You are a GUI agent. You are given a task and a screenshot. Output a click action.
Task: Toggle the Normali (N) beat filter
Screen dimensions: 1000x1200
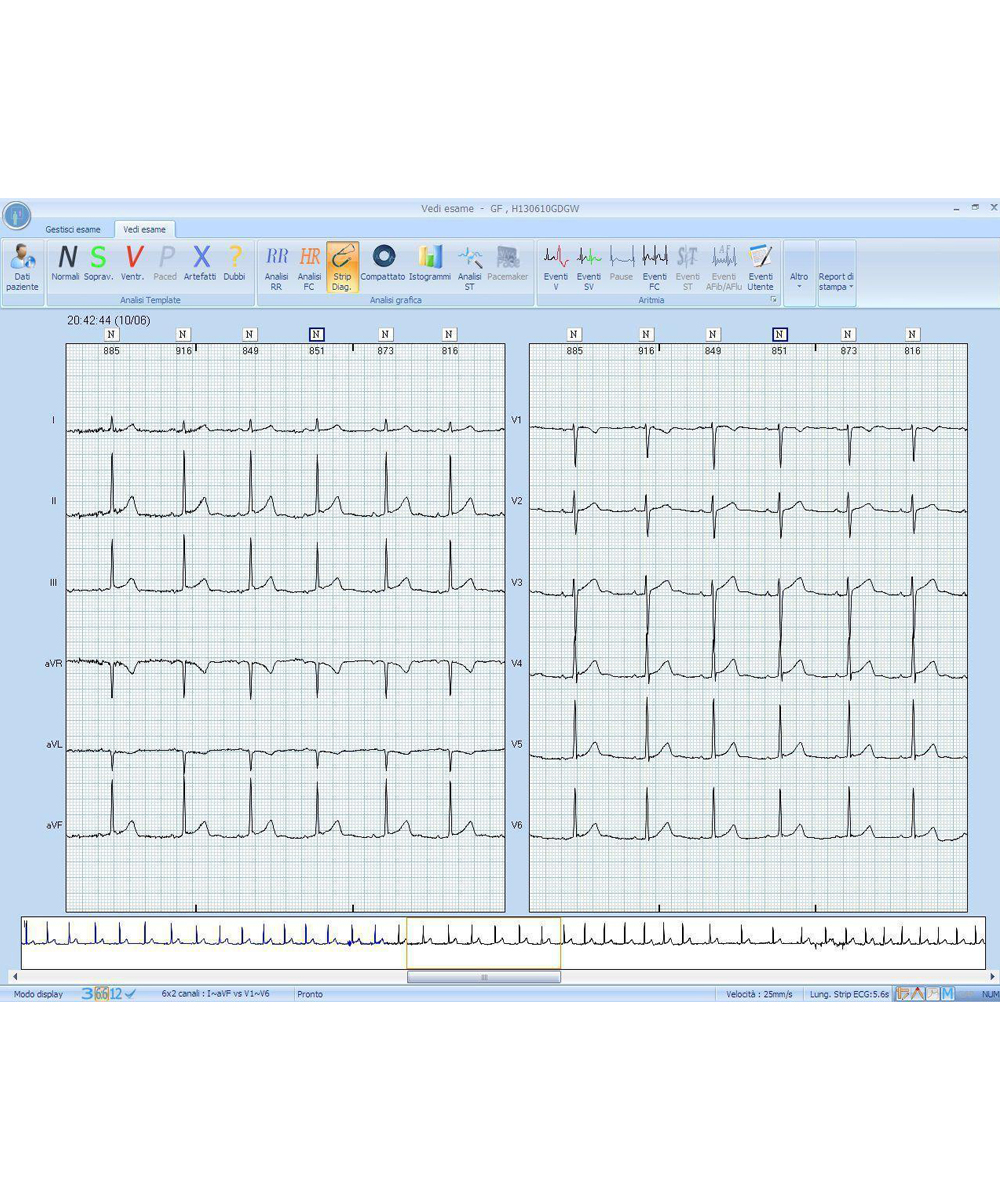[x=65, y=262]
